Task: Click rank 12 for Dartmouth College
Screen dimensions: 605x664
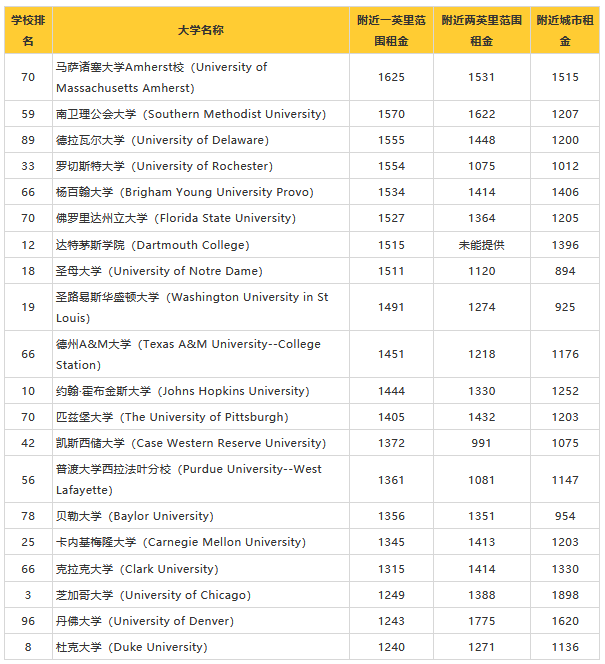Action: point(28,245)
